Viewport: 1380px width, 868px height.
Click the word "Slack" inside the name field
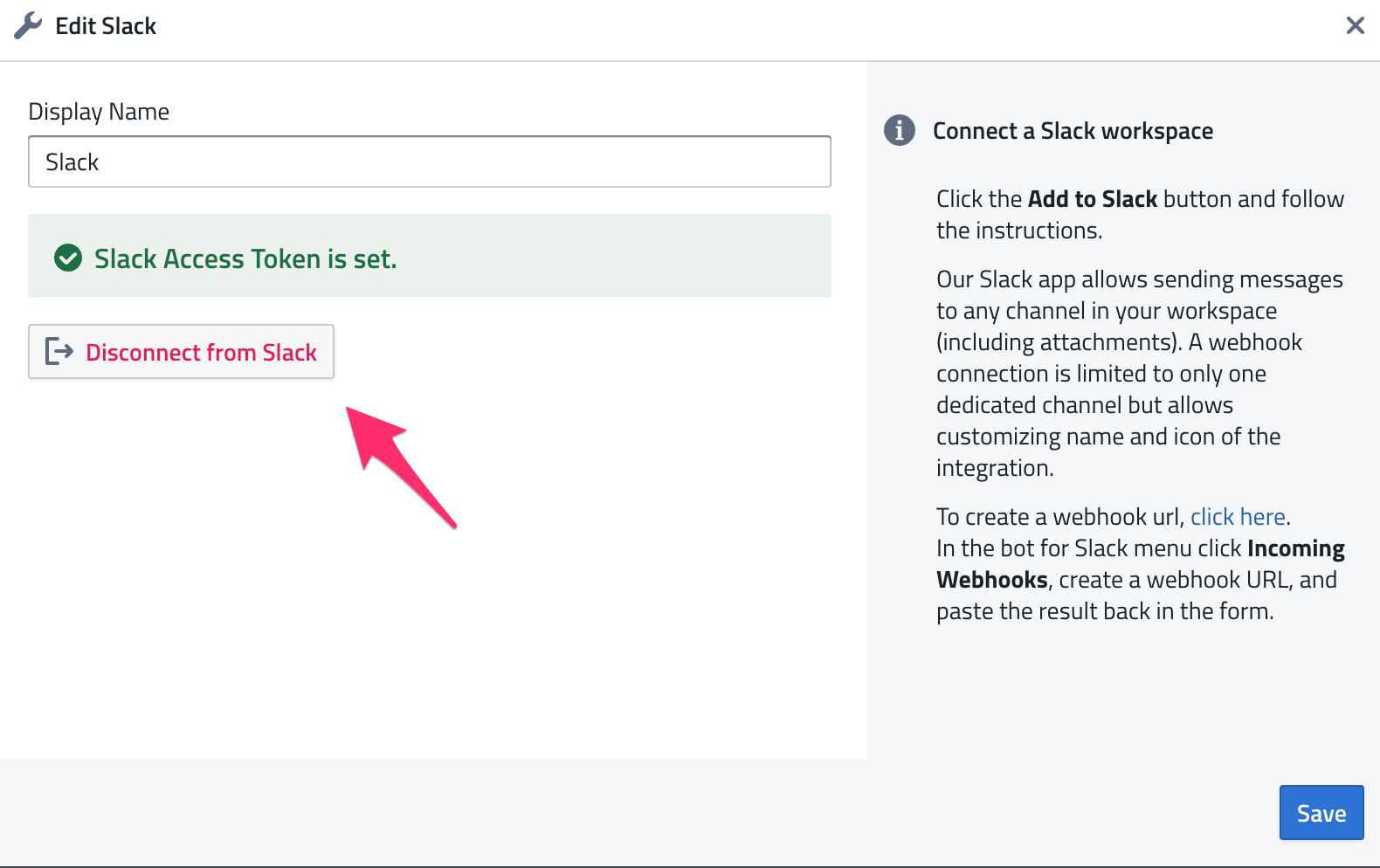click(72, 162)
